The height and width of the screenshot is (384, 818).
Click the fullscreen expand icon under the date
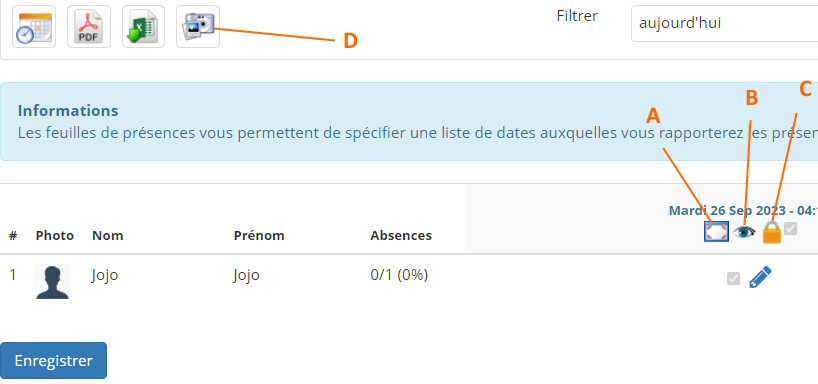point(716,232)
